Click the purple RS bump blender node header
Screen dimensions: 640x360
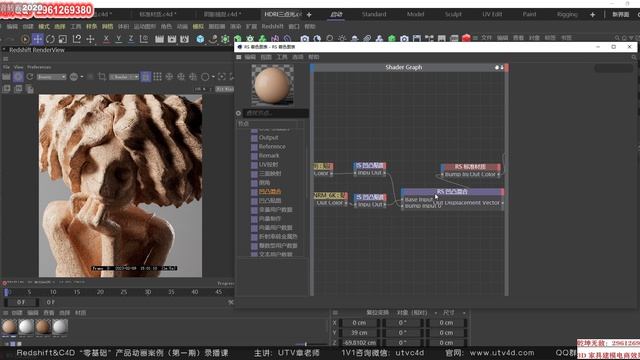(452, 191)
